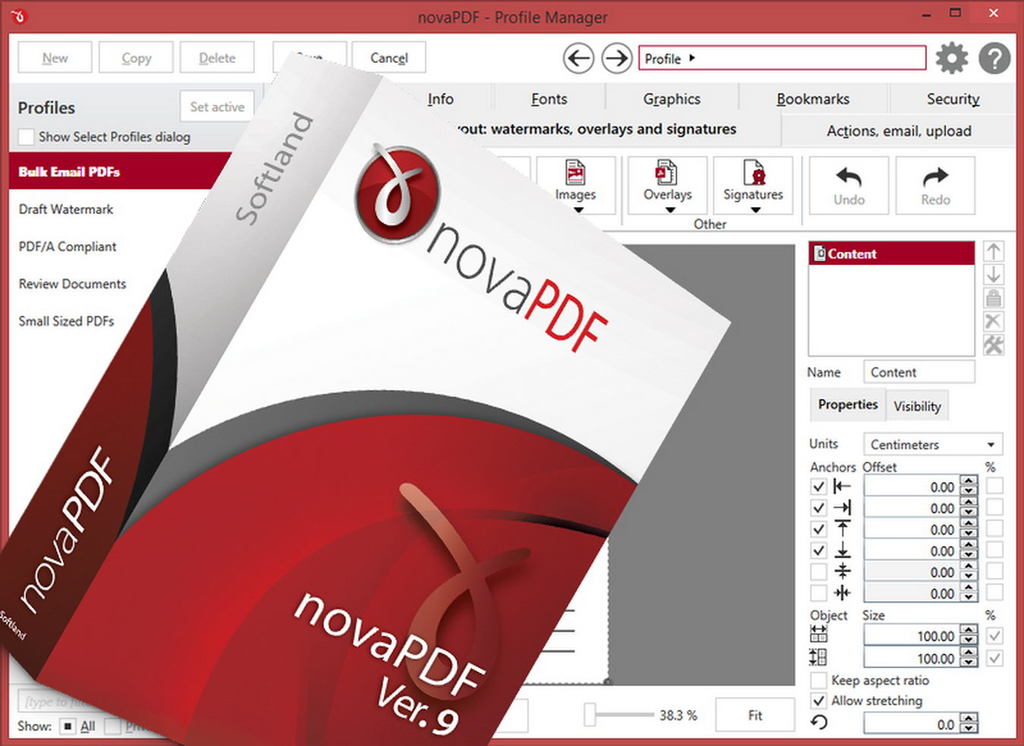The height and width of the screenshot is (746, 1024).
Task: Open the Fonts tab
Action: (x=549, y=99)
